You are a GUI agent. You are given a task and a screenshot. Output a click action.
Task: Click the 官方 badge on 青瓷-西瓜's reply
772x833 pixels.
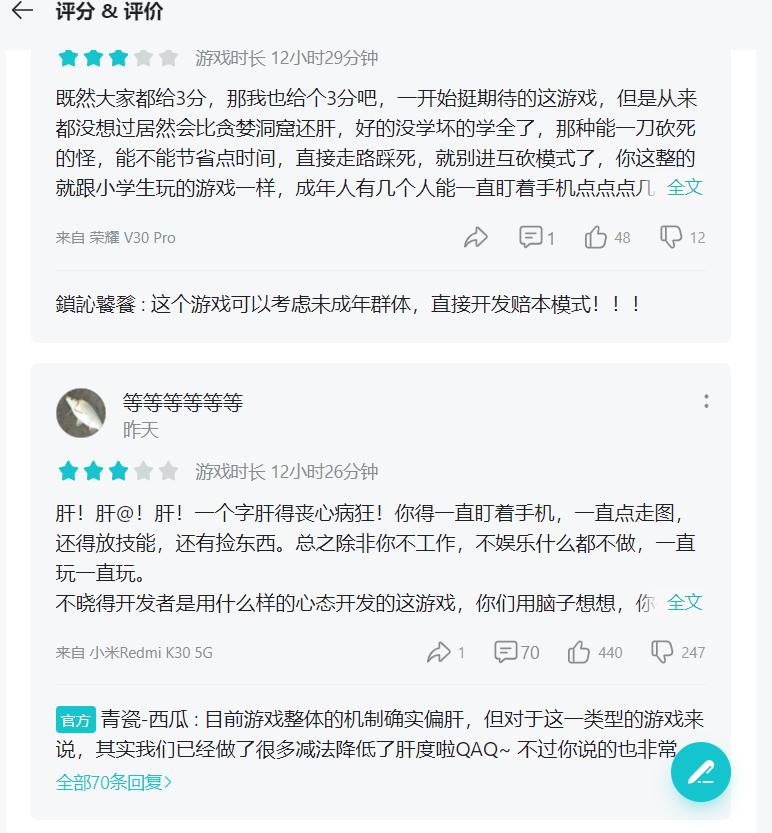pyautogui.click(x=75, y=720)
